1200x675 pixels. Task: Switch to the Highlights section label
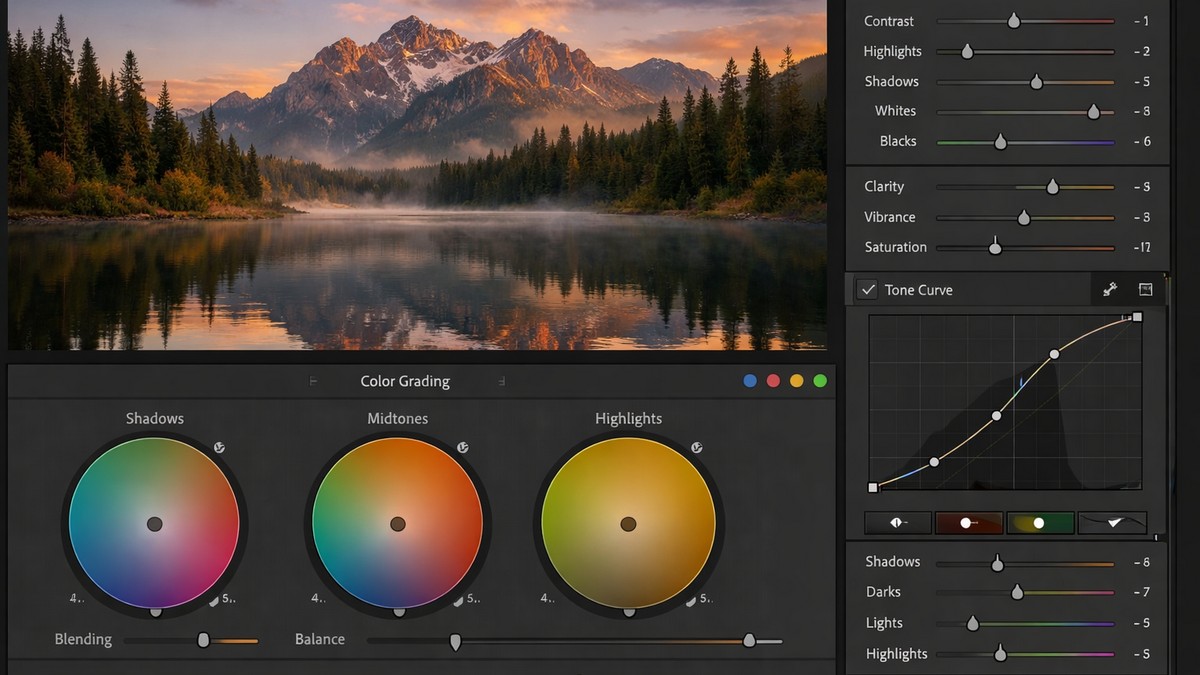click(628, 418)
